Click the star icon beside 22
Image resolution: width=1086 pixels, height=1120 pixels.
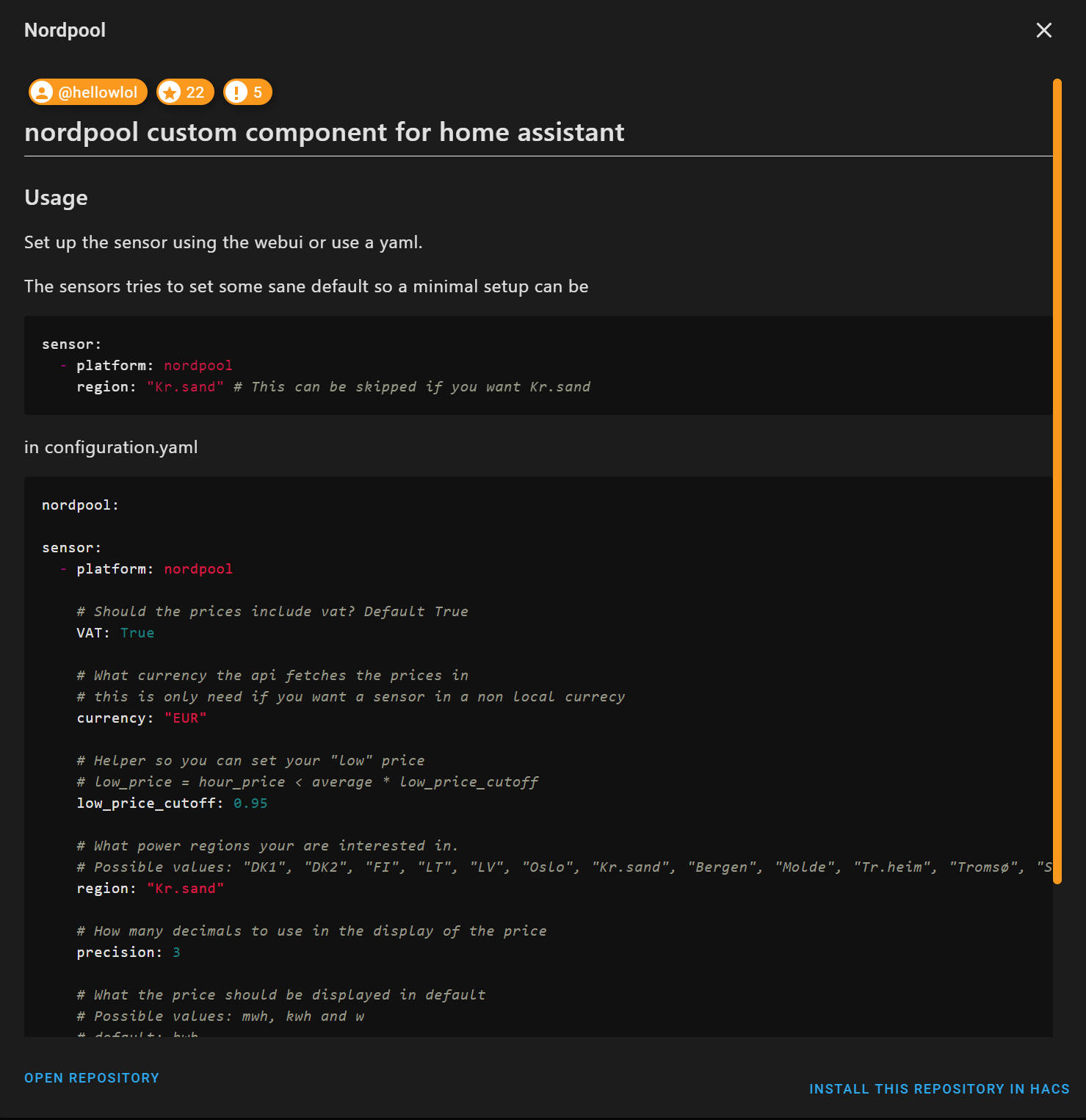[170, 93]
